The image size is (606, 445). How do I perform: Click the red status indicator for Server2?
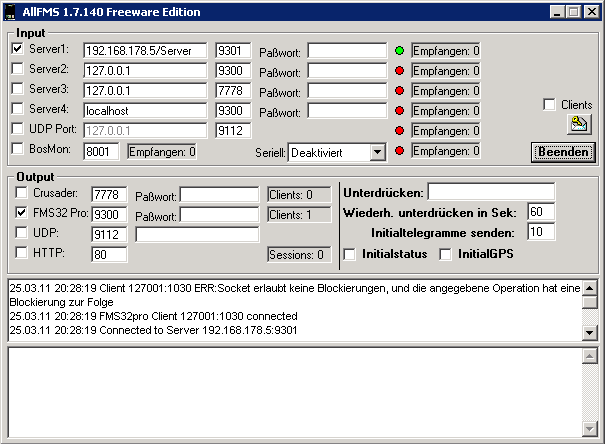pos(399,70)
